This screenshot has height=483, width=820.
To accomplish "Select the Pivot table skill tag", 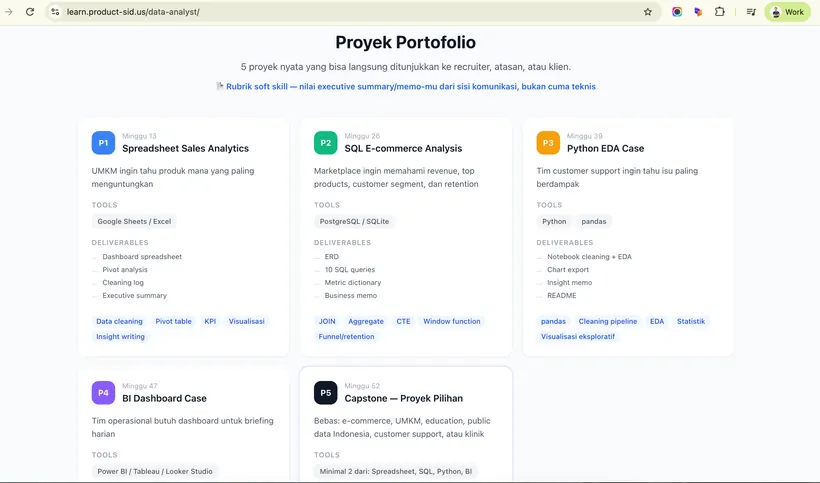I will coord(173,321).
